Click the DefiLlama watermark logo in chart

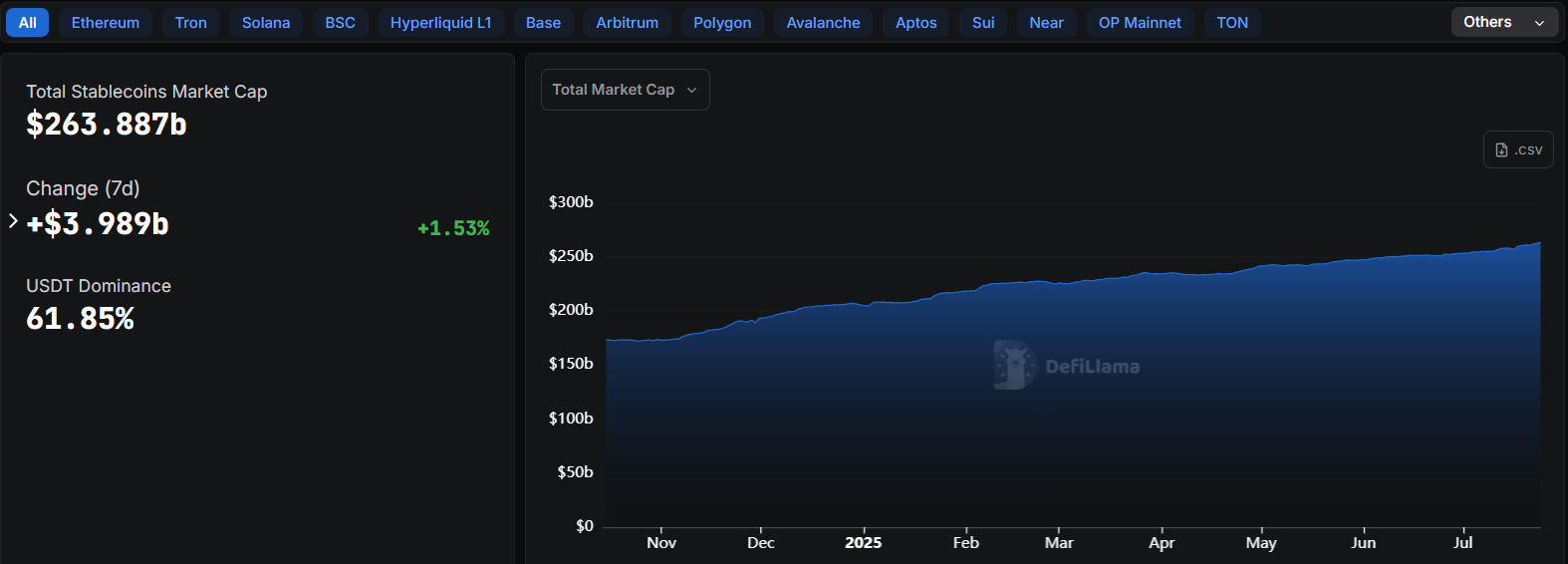tap(1066, 366)
